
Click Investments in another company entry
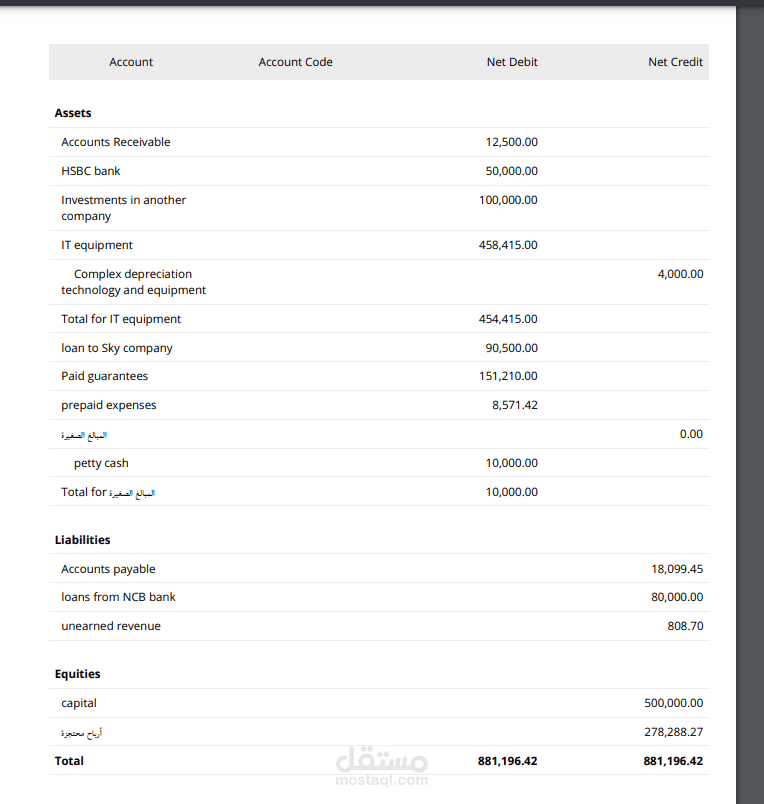click(x=123, y=208)
